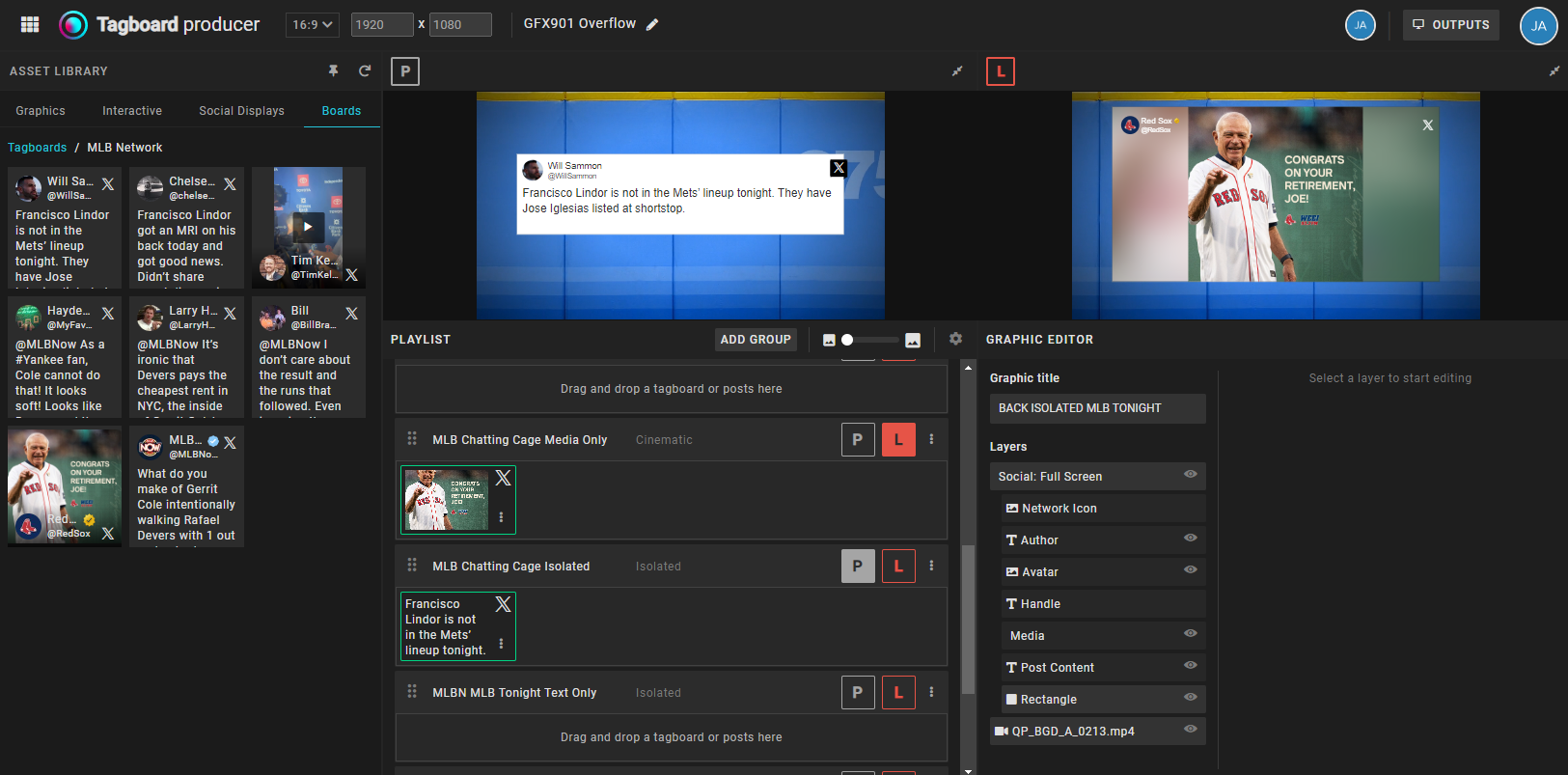The height and width of the screenshot is (775, 1568).
Task: Play the Tim Kelly video post
Action: click(x=308, y=227)
